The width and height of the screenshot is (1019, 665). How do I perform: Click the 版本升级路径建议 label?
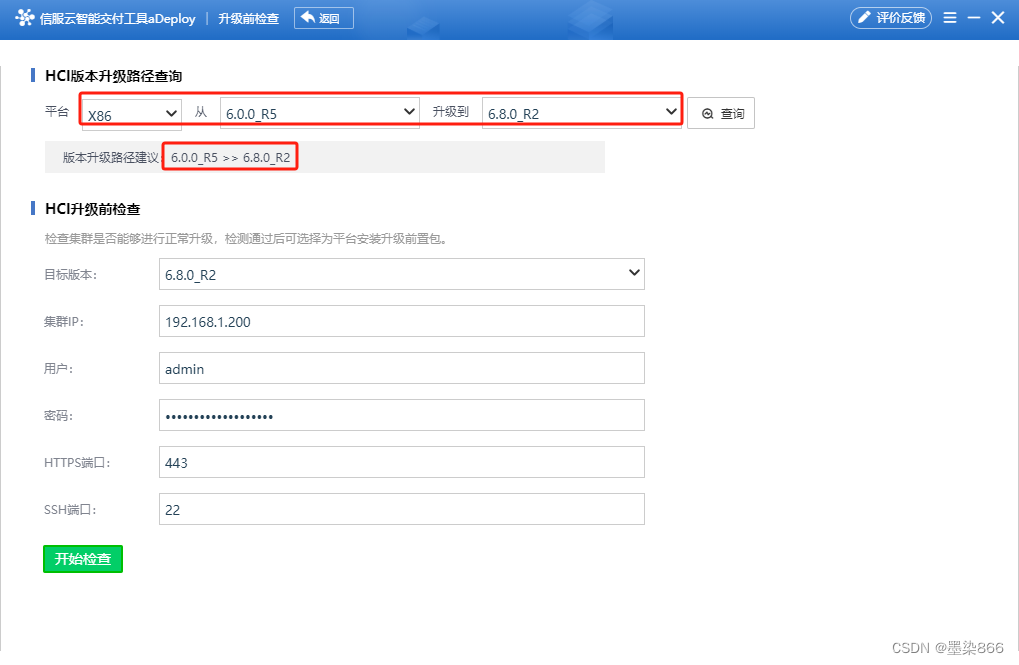(x=111, y=157)
